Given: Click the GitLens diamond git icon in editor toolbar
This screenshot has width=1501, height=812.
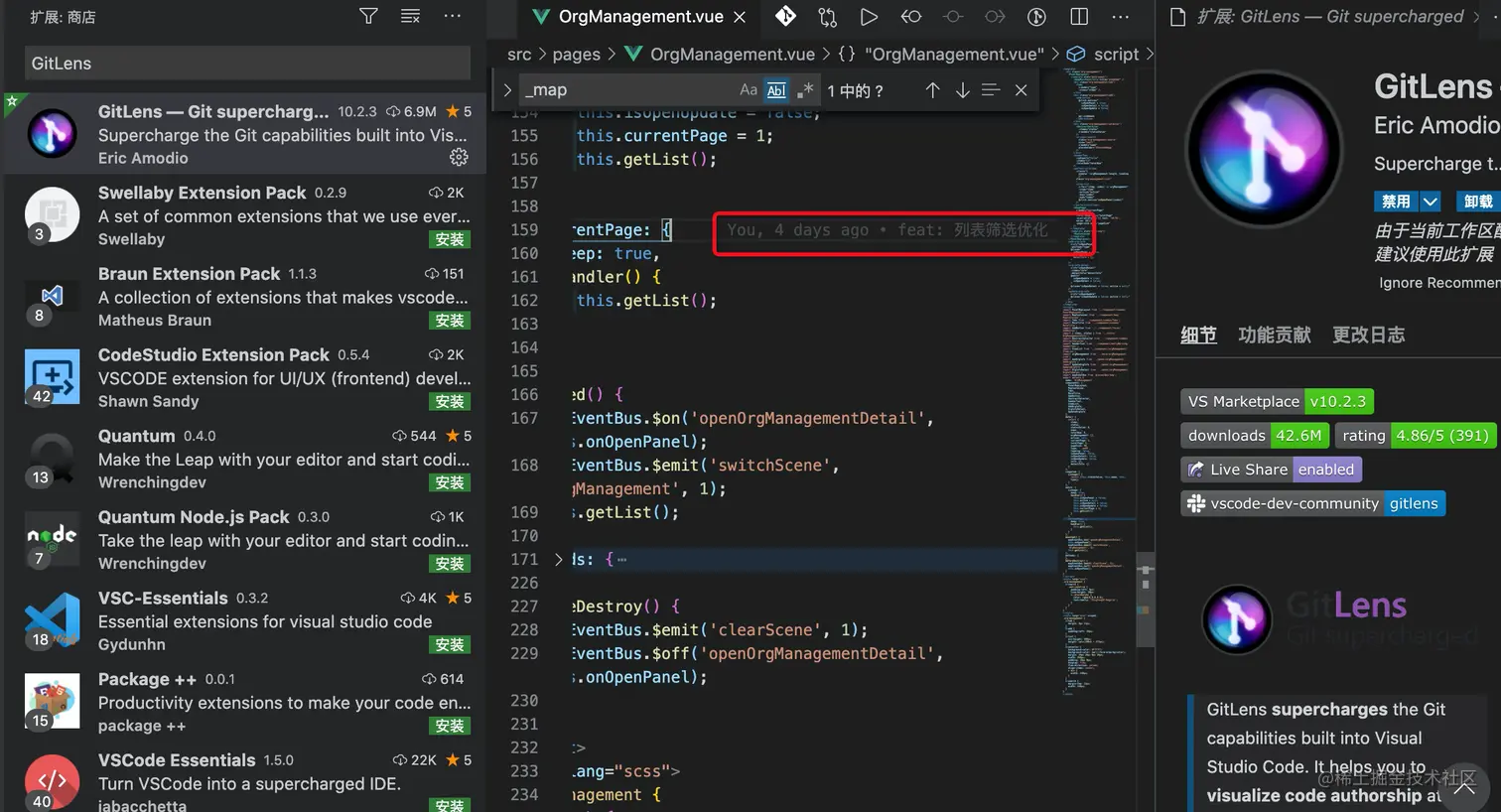Looking at the screenshot, I should pos(785,16).
